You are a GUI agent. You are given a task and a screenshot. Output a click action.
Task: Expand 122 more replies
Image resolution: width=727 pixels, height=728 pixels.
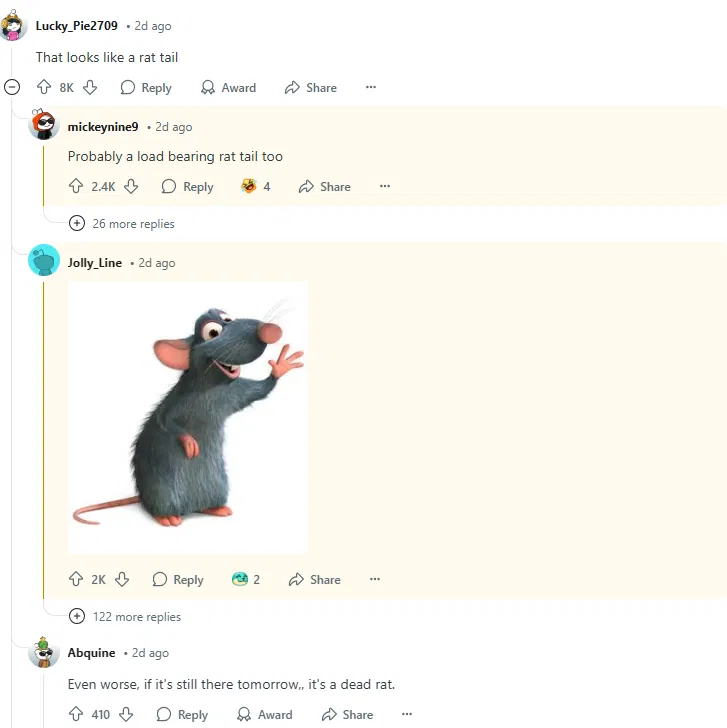(x=125, y=617)
